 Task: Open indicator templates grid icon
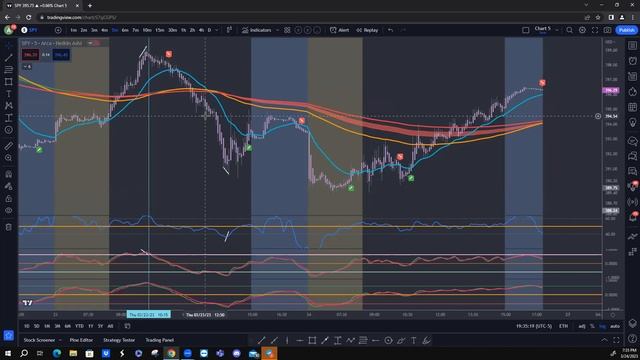tap(287, 30)
